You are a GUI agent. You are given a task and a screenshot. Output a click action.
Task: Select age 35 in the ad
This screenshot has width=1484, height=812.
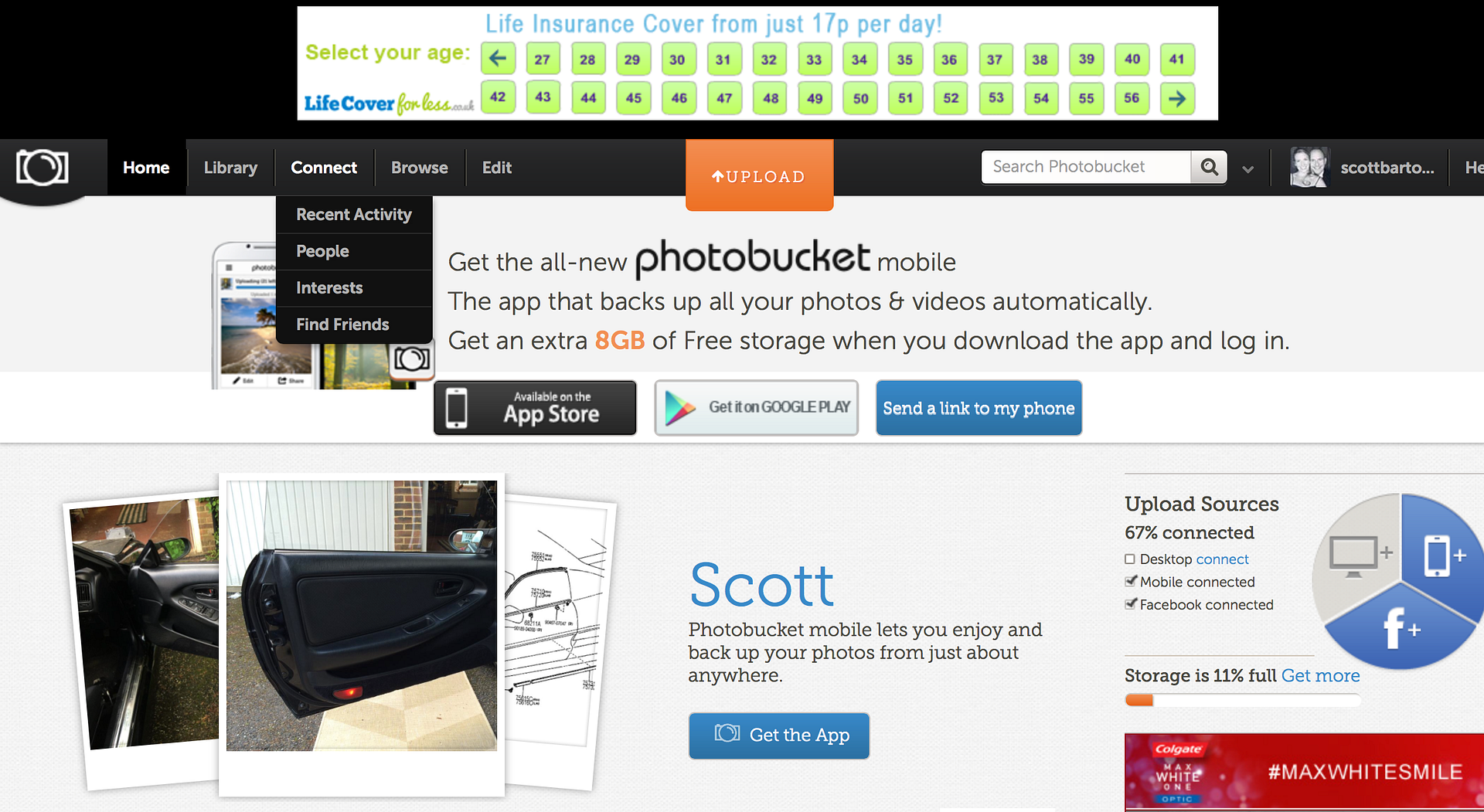[904, 59]
